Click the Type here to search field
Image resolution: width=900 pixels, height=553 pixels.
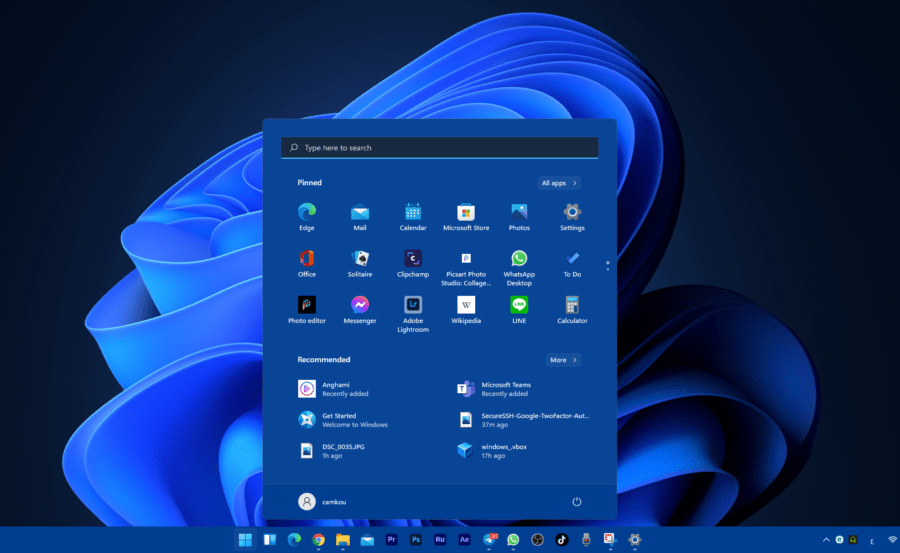click(440, 148)
